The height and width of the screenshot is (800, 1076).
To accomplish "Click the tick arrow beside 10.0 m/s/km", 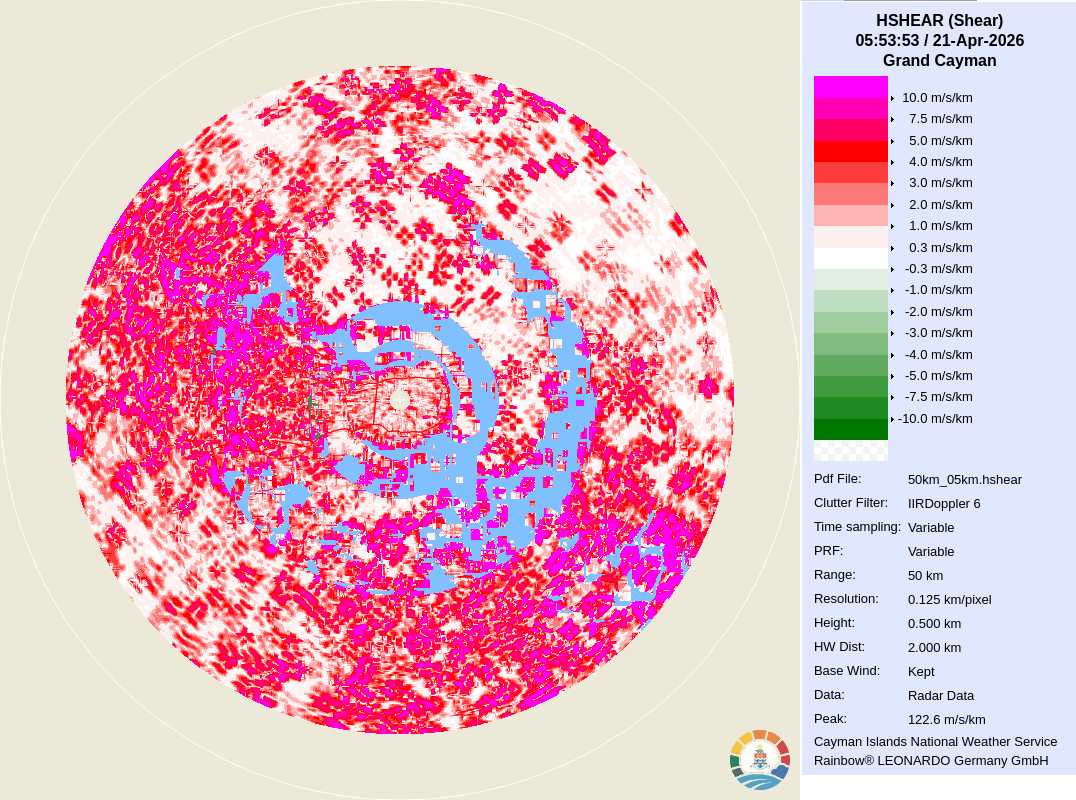I will coord(892,98).
